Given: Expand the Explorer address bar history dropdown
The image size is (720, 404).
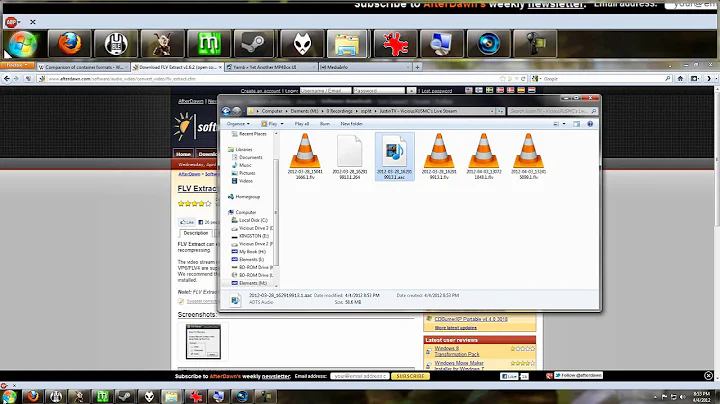Looking at the screenshot, I should [492, 111].
